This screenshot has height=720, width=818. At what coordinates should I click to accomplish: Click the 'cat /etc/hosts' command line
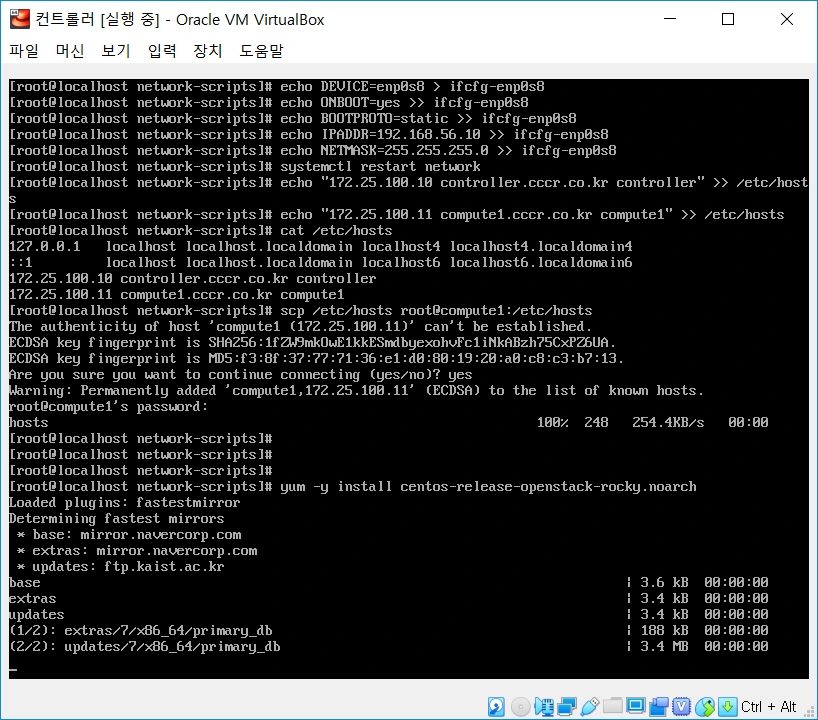(200, 231)
